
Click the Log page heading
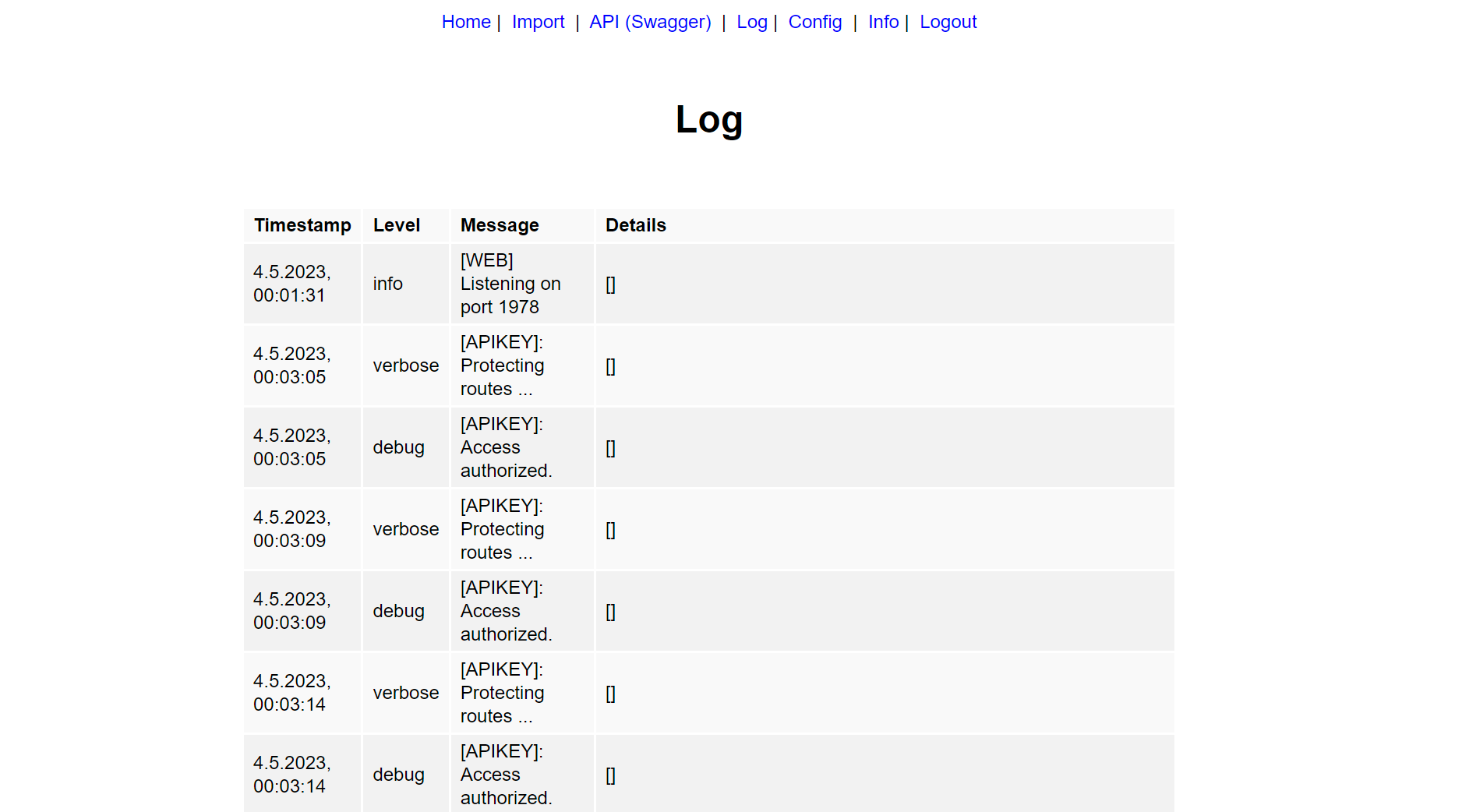[x=709, y=119]
